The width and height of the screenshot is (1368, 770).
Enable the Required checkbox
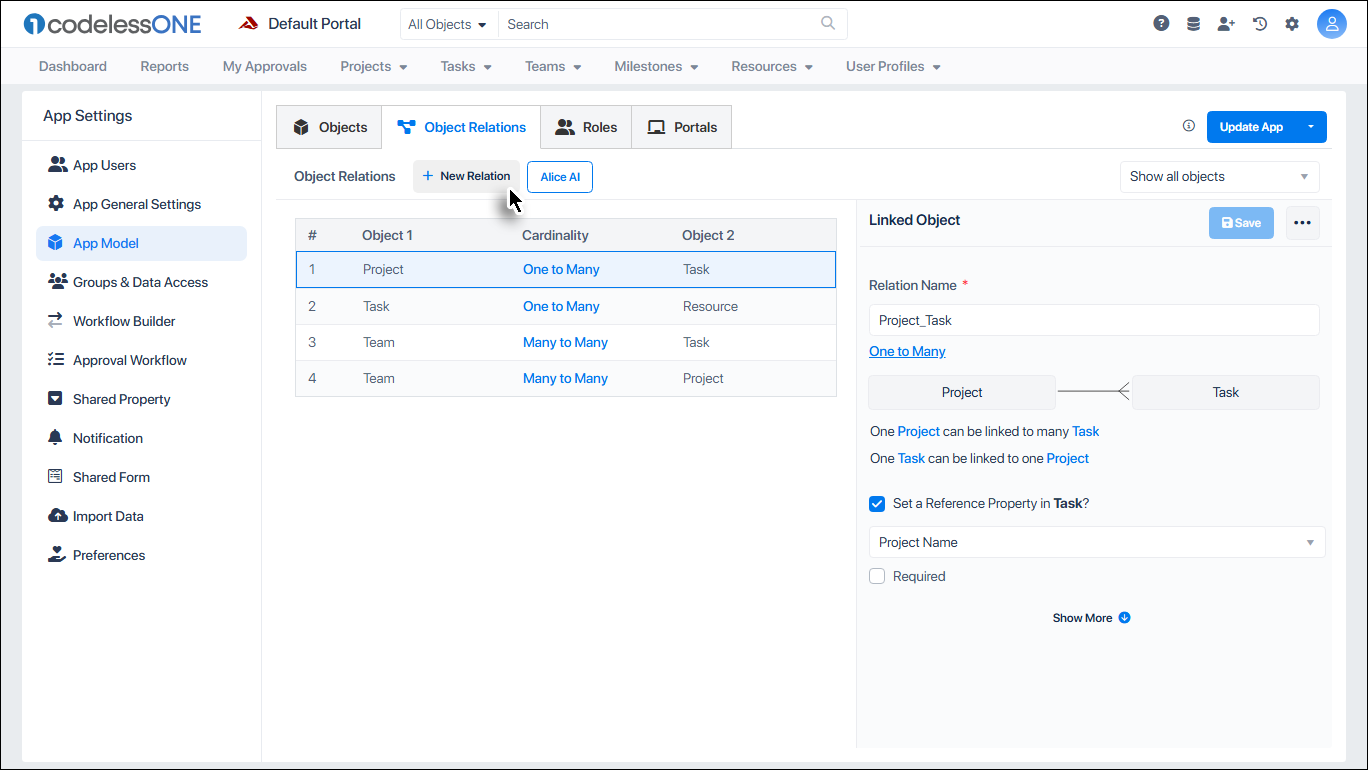click(x=877, y=576)
